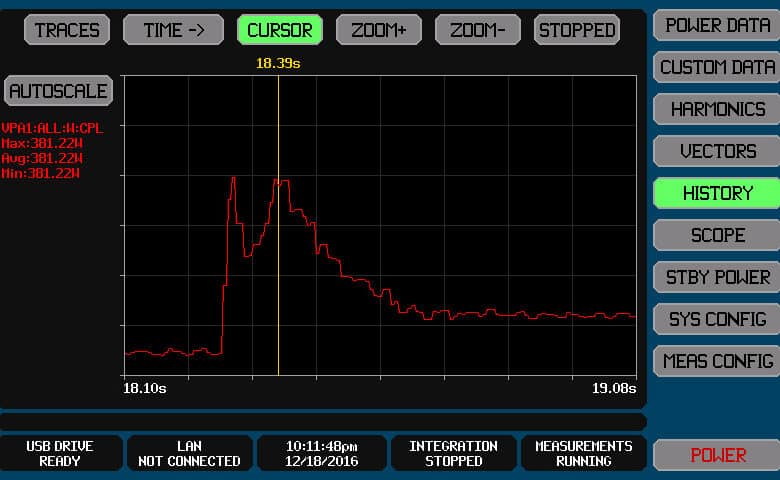Select the 19.08s end time label
This screenshot has width=780, height=480.
614,388
